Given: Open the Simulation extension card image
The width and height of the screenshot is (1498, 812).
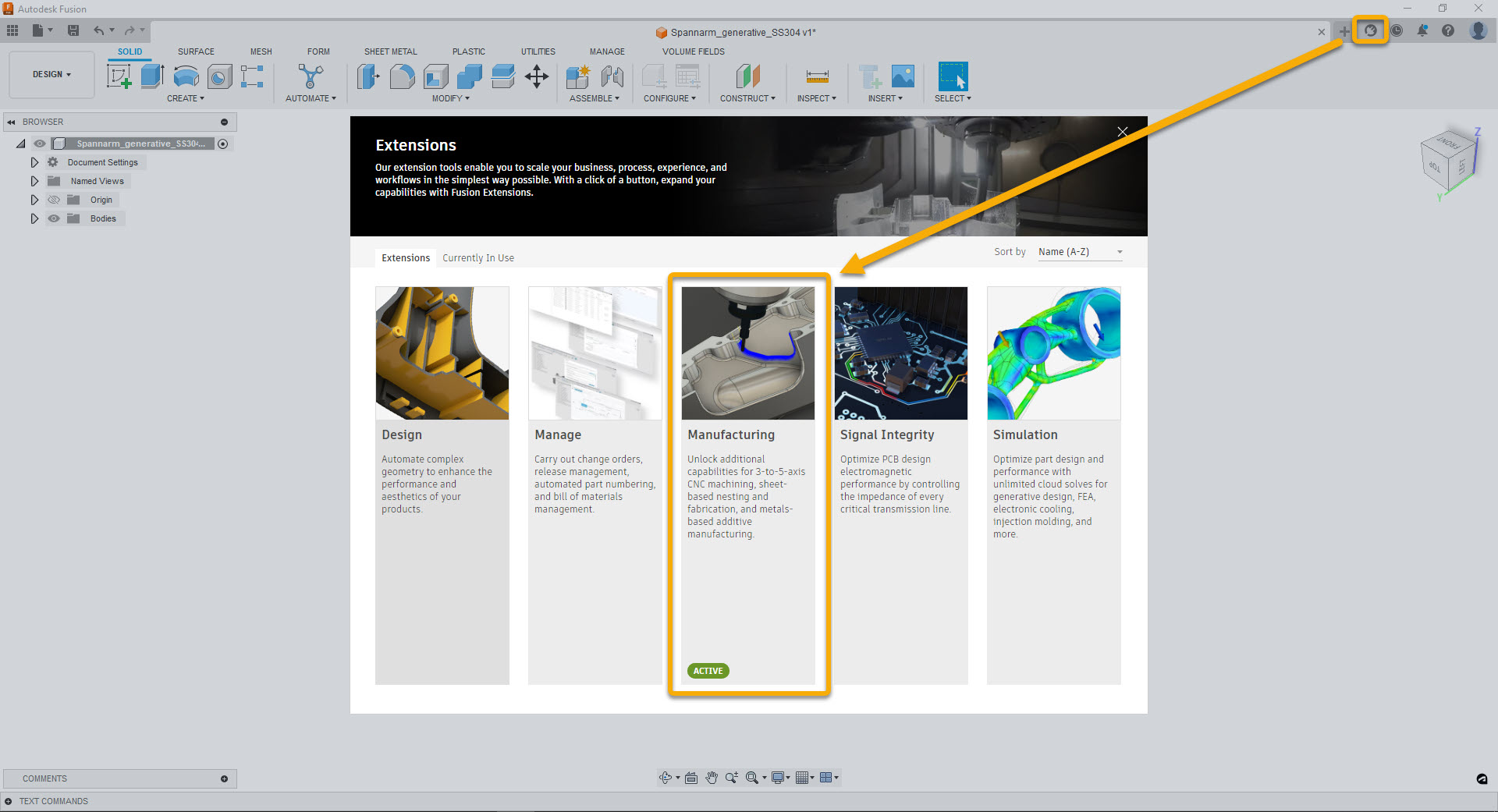Looking at the screenshot, I should pos(1054,353).
